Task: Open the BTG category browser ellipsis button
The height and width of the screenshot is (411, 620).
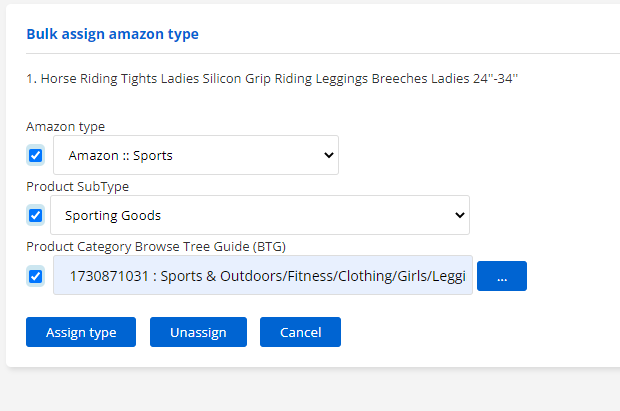Action: (x=501, y=276)
